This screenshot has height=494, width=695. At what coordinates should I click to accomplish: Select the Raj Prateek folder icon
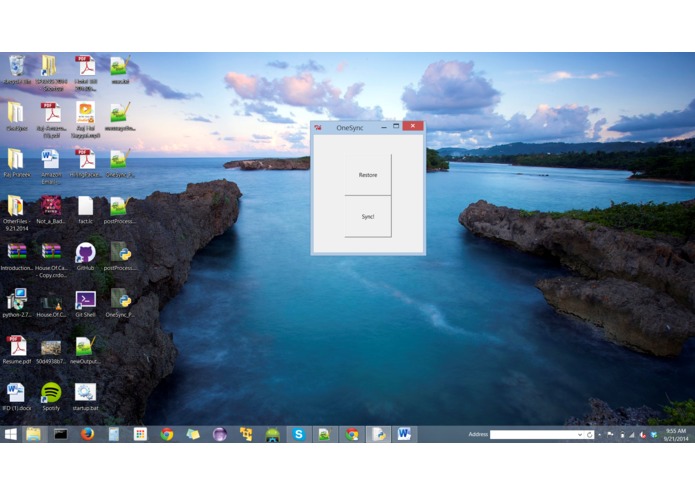(x=17, y=163)
